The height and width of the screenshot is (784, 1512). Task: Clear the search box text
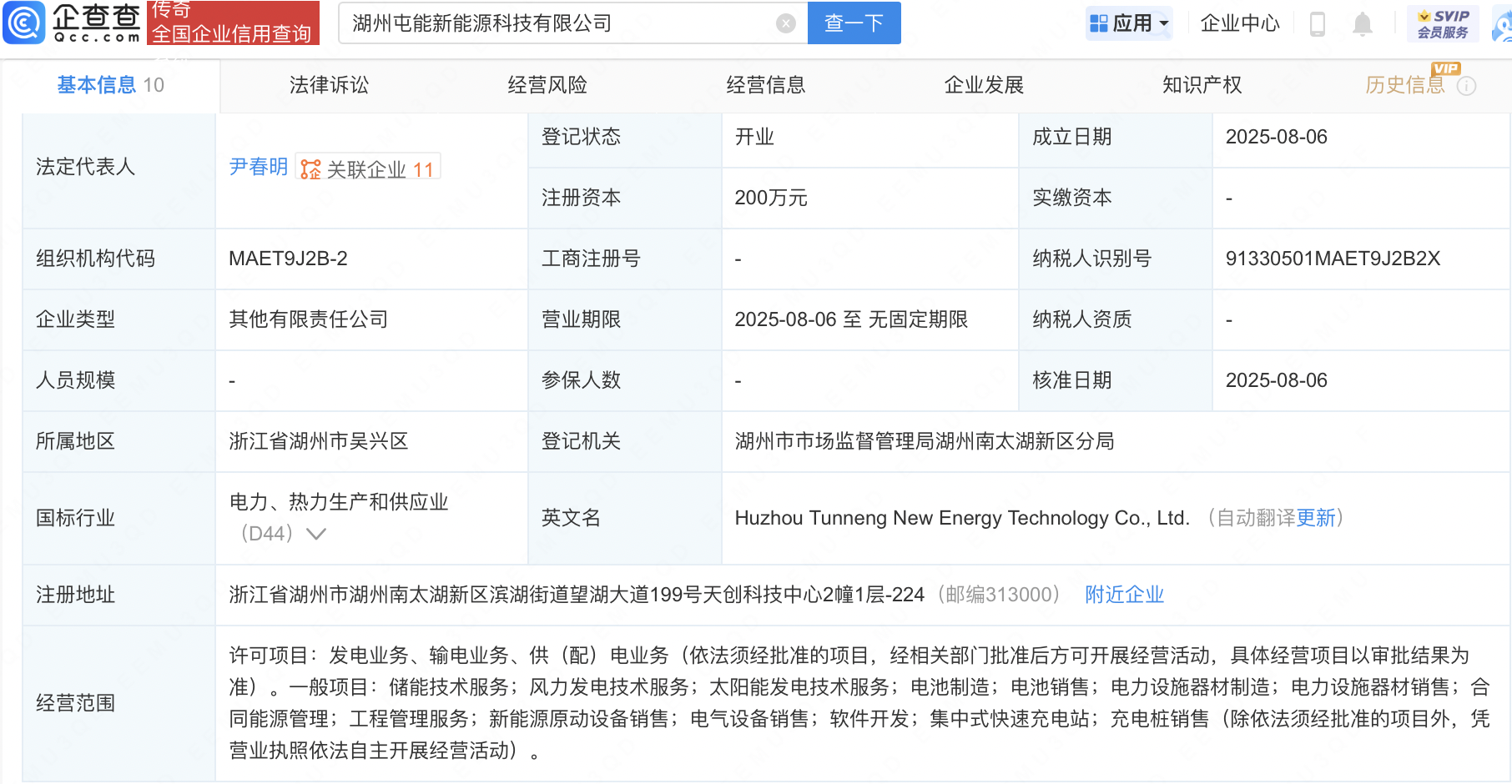pyautogui.click(x=785, y=23)
